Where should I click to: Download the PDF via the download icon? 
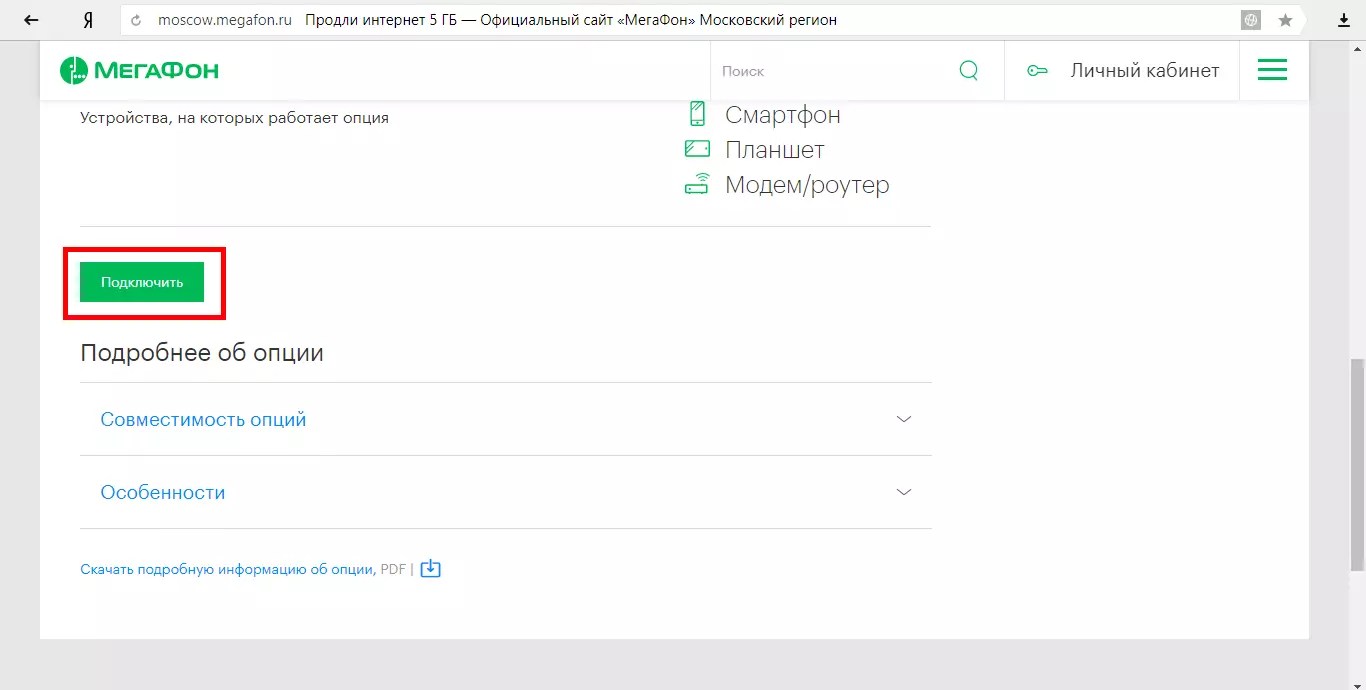tap(430, 569)
